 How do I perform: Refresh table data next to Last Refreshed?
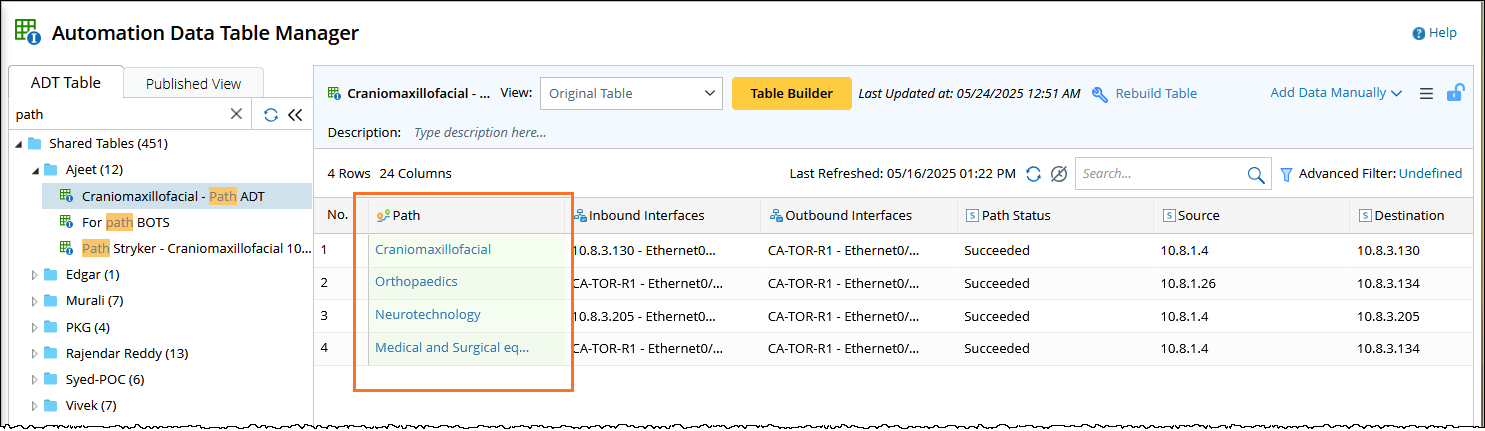(x=1034, y=174)
